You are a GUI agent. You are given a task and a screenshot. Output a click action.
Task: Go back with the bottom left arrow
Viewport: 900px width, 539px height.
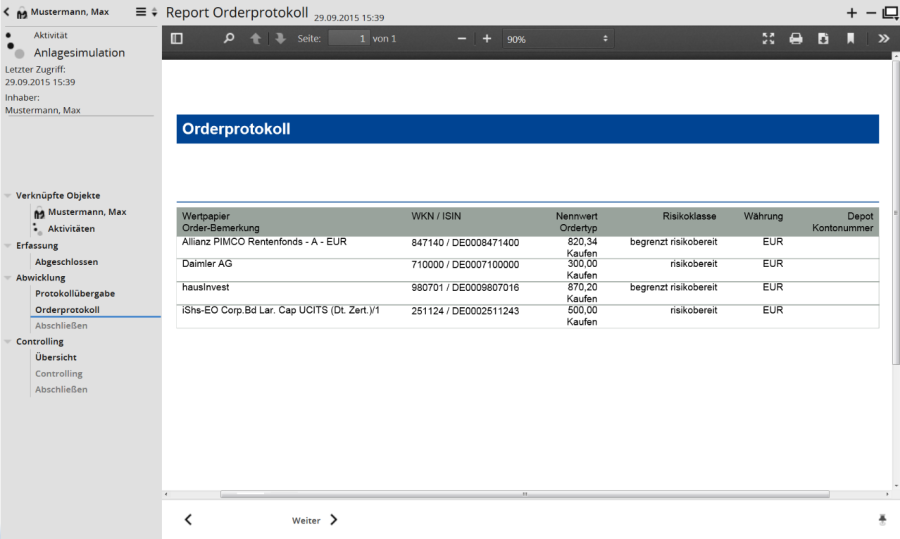[x=188, y=520]
